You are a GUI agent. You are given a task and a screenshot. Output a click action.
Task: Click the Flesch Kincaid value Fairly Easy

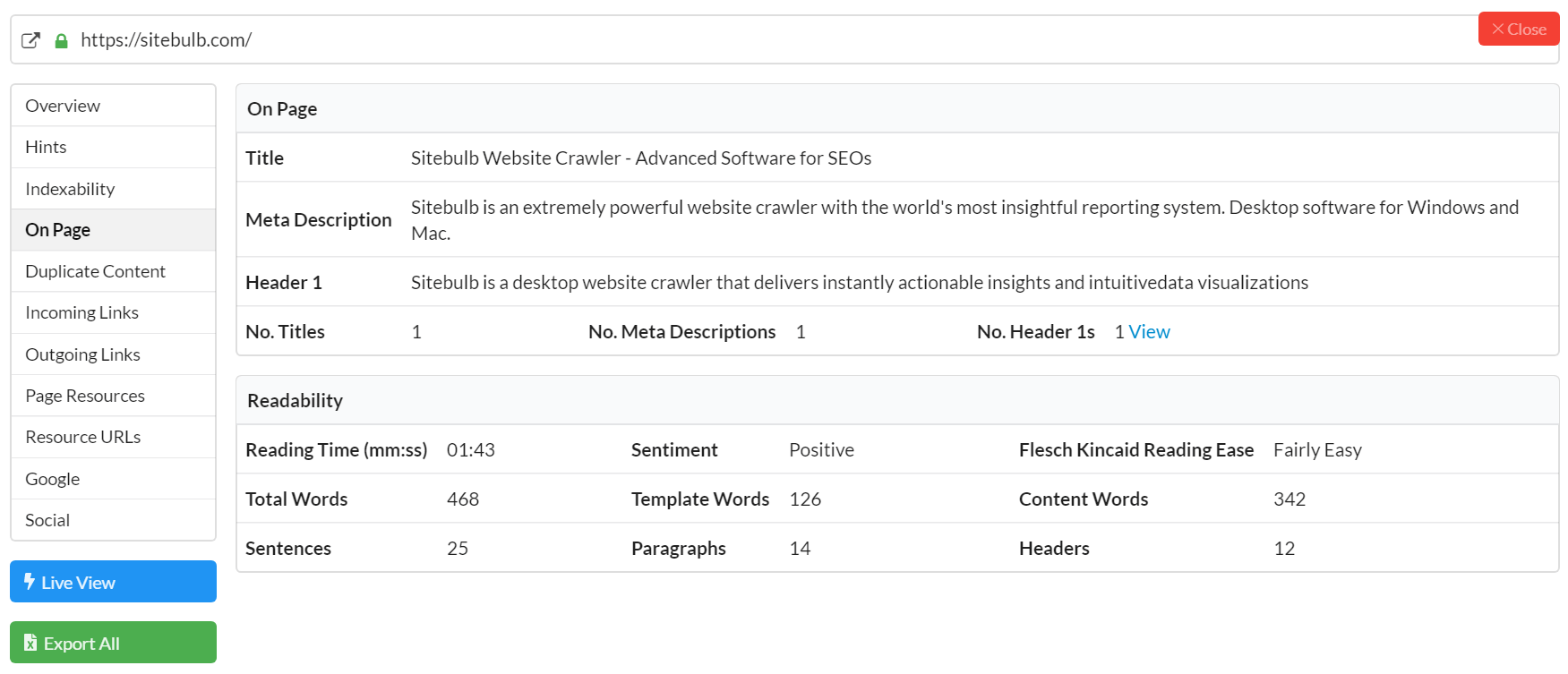click(x=1317, y=450)
